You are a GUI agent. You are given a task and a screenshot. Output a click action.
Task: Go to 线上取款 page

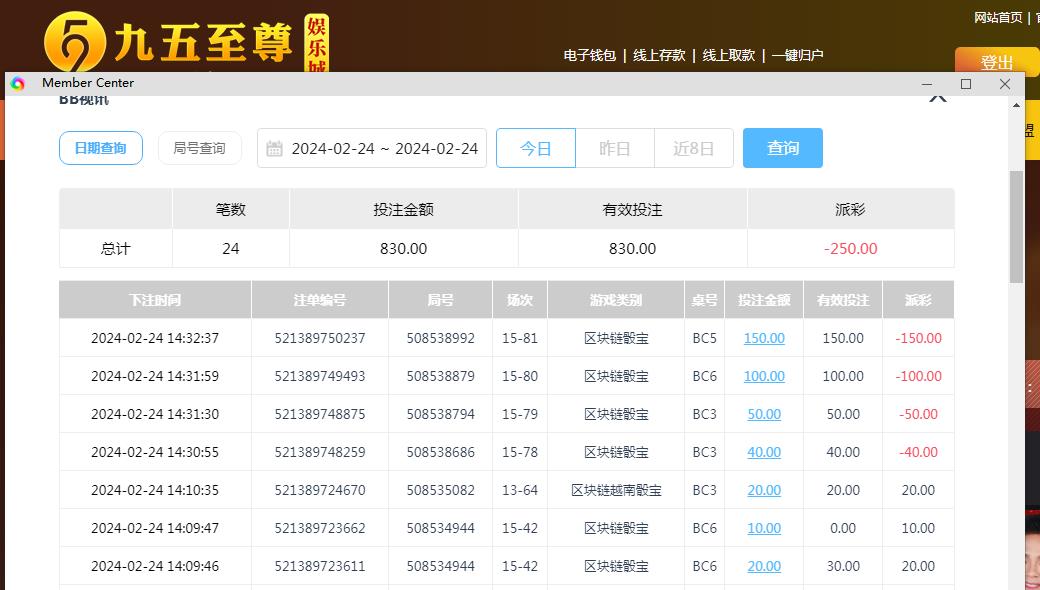tap(728, 56)
